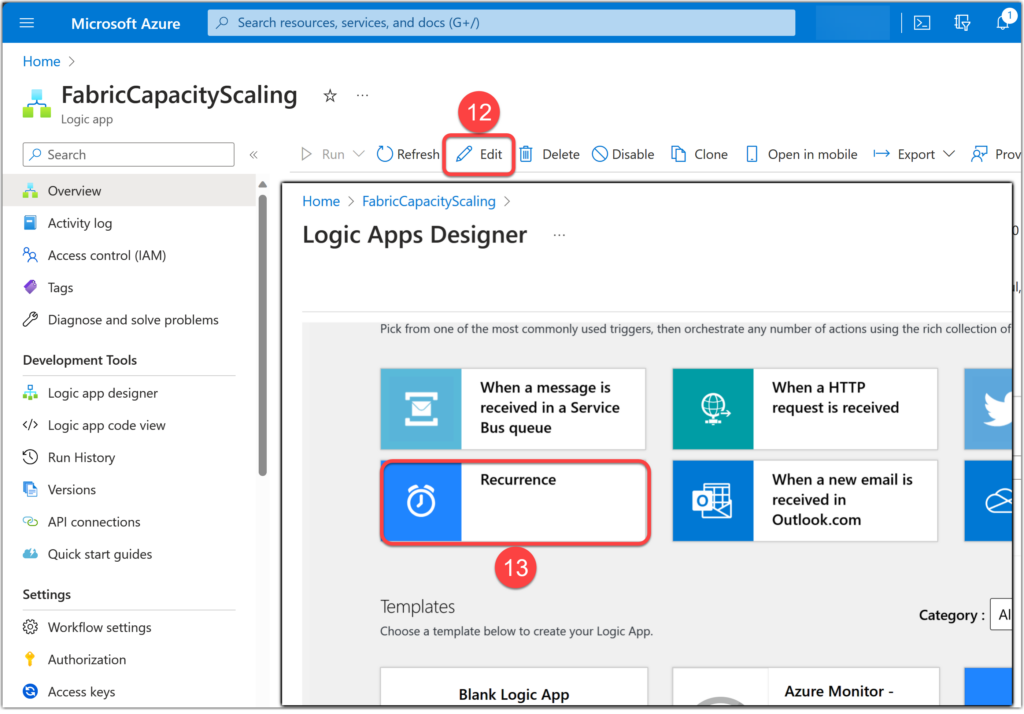Choose the Blank Logic App template
Screen dimensions: 1024x714
[x=514, y=687]
